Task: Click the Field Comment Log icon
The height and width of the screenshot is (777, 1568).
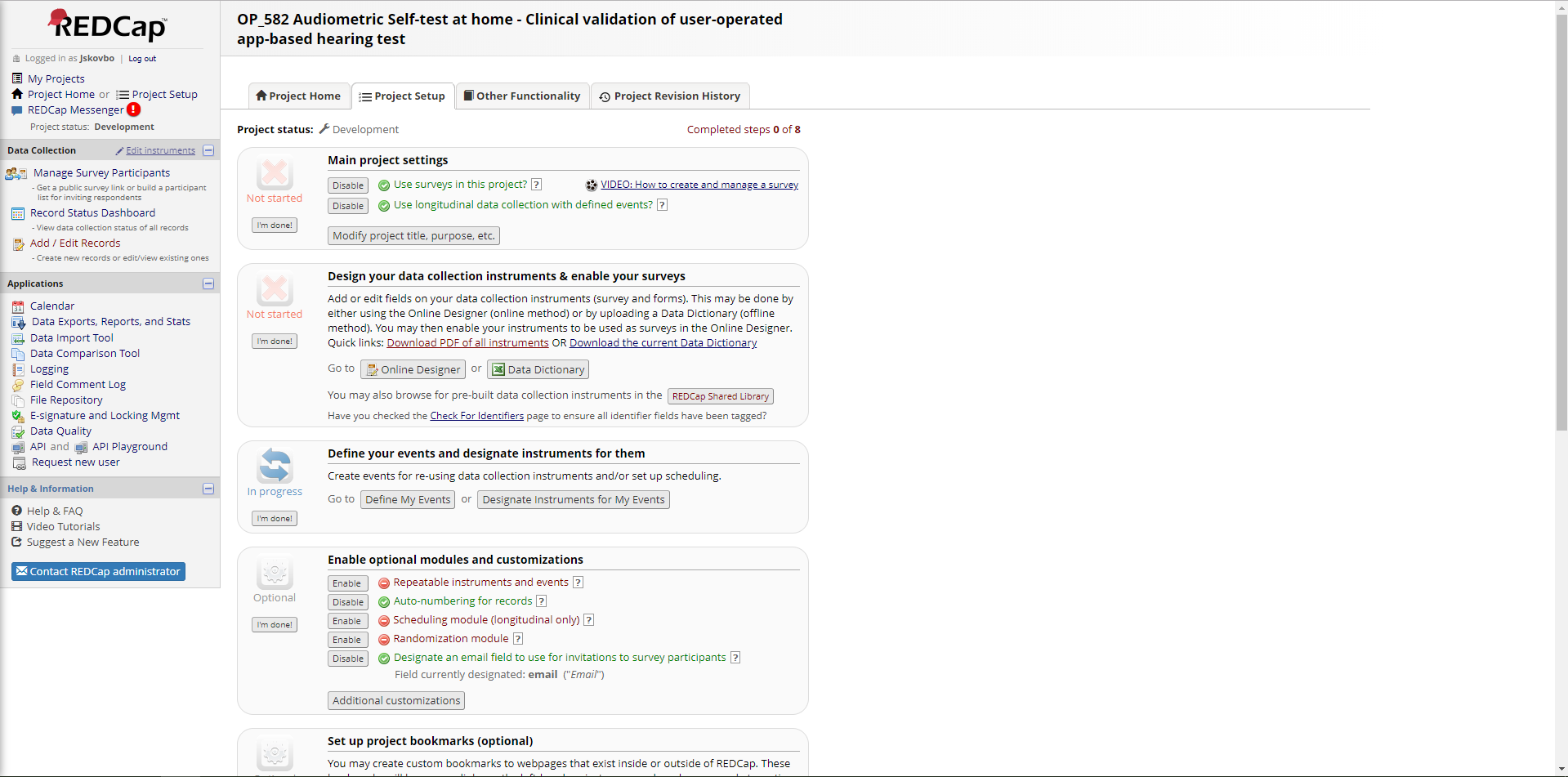Action: [x=18, y=385]
